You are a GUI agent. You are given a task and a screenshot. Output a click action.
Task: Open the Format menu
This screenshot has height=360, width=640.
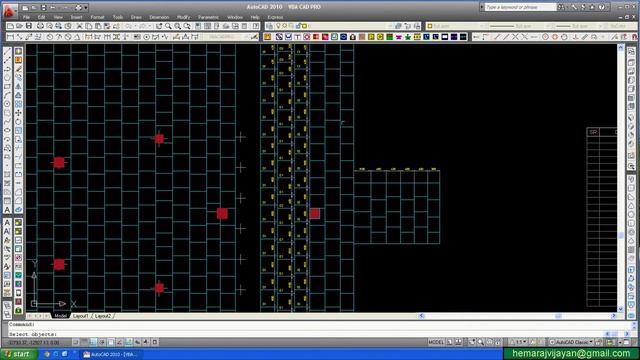click(97, 17)
